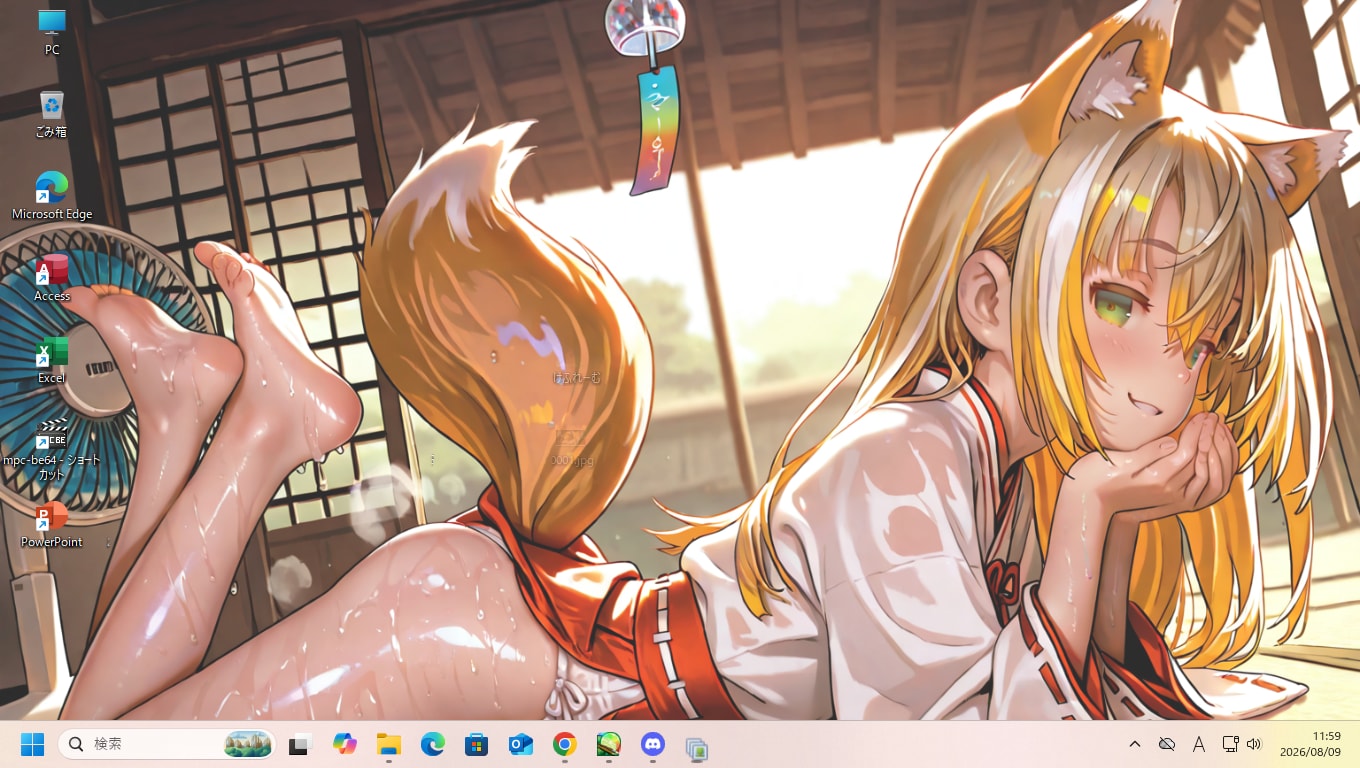Click the cloud sync tray icon
This screenshot has width=1360, height=768.
point(1166,744)
